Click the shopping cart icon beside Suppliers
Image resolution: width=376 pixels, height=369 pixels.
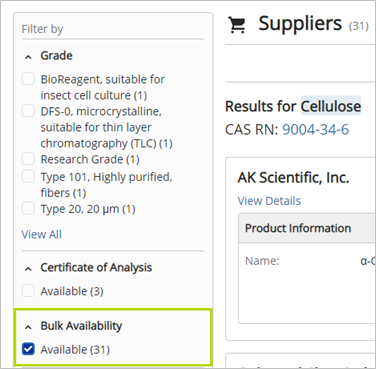237,25
